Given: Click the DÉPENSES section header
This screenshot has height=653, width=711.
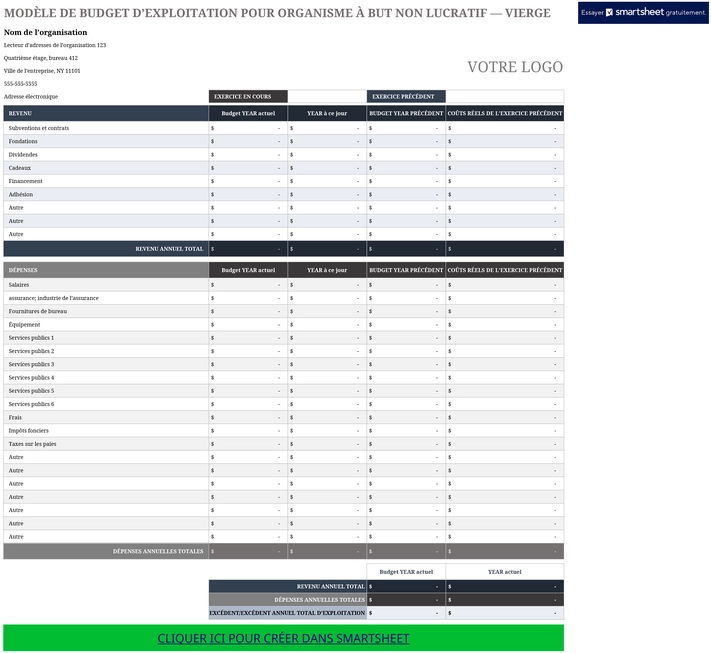Looking at the screenshot, I should click(x=106, y=270).
